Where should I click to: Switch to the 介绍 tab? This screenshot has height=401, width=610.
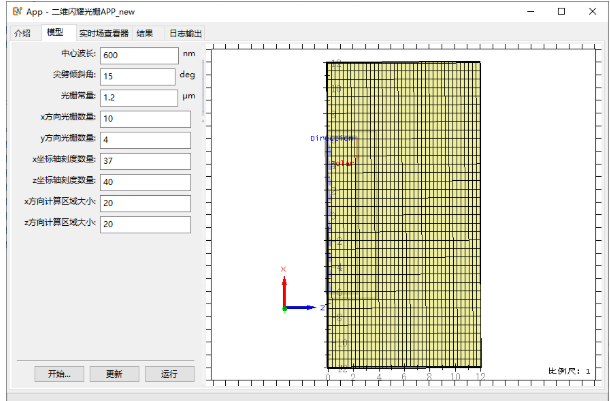click(x=22, y=33)
